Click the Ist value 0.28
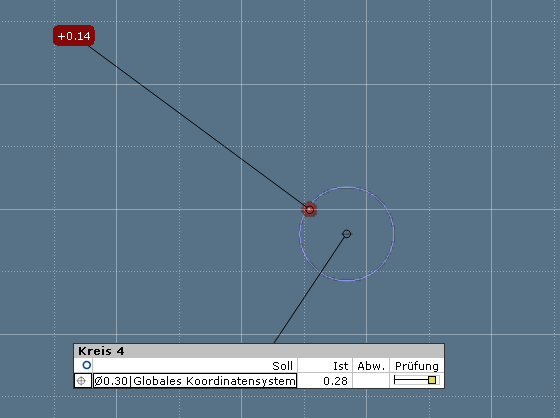 point(335,381)
